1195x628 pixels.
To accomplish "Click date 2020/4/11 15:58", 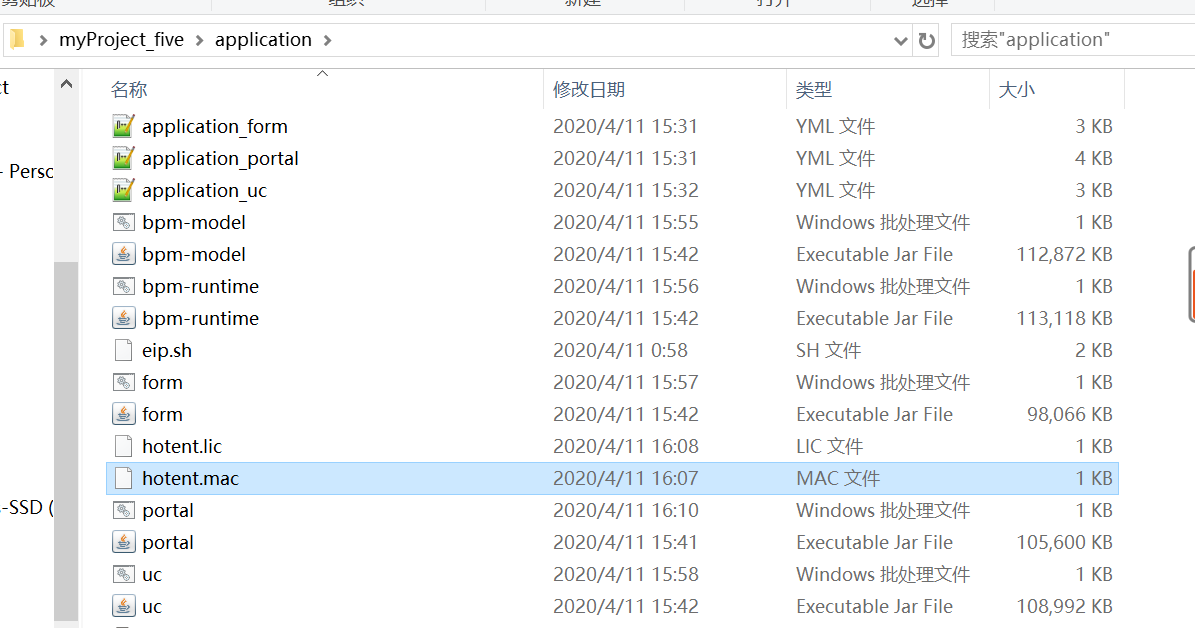I will click(x=626, y=575).
